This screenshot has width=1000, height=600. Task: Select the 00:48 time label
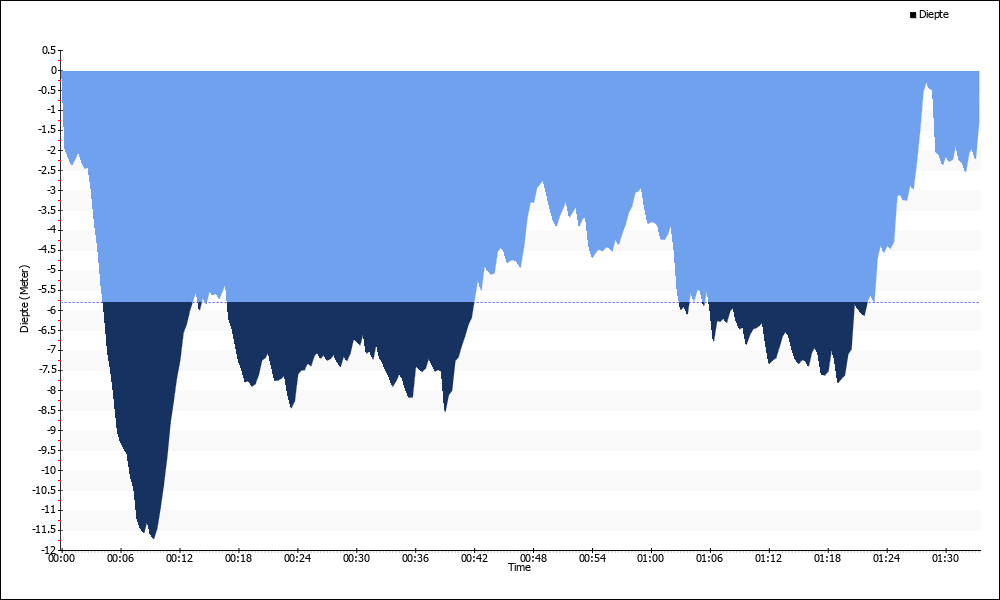[x=533, y=558]
